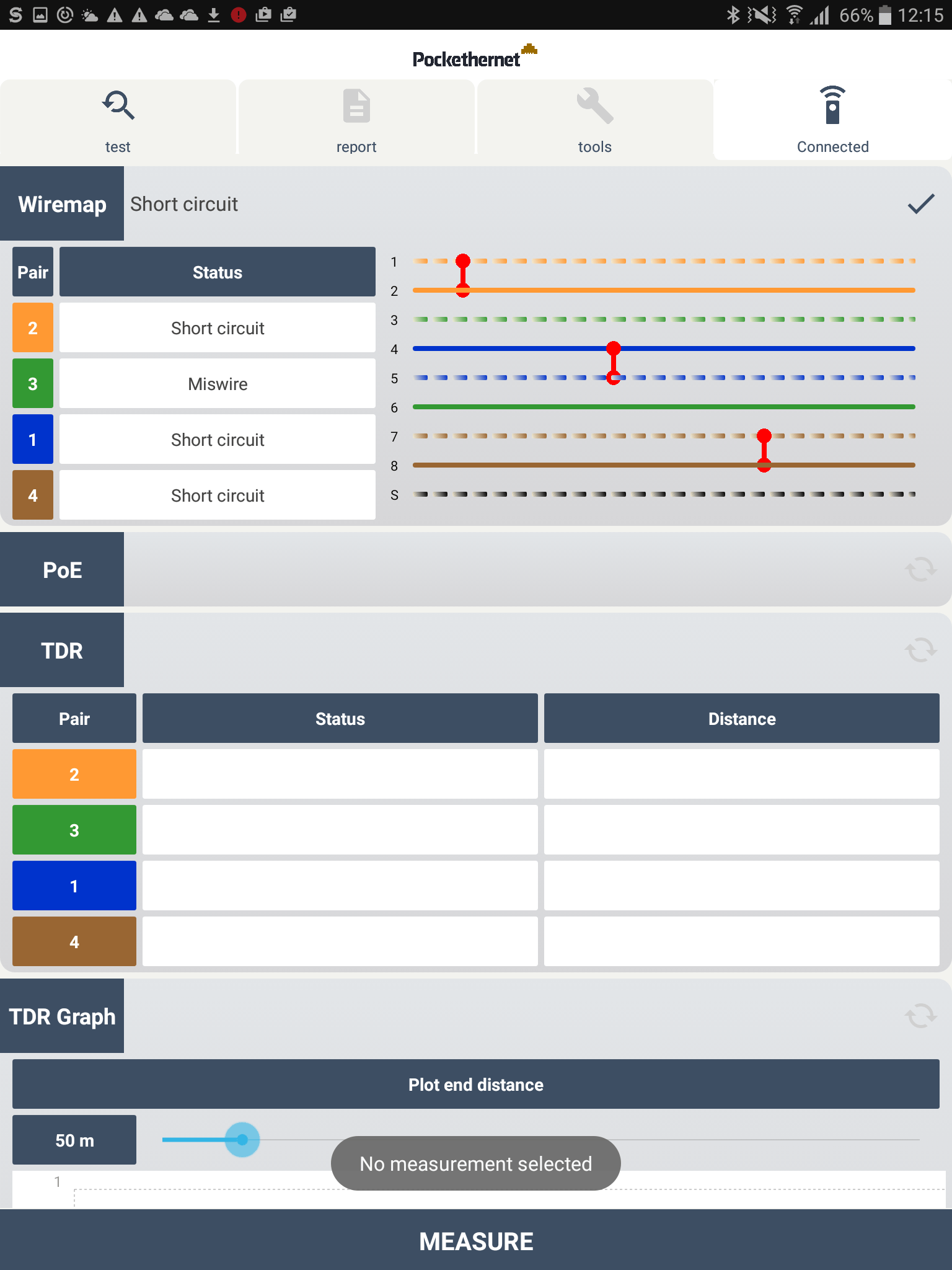The image size is (952, 1270).
Task: Select the Wiremap section header
Action: 62,203
